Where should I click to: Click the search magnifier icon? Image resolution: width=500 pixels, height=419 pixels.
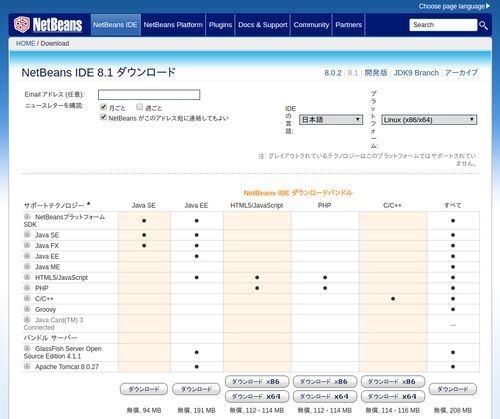point(483,25)
